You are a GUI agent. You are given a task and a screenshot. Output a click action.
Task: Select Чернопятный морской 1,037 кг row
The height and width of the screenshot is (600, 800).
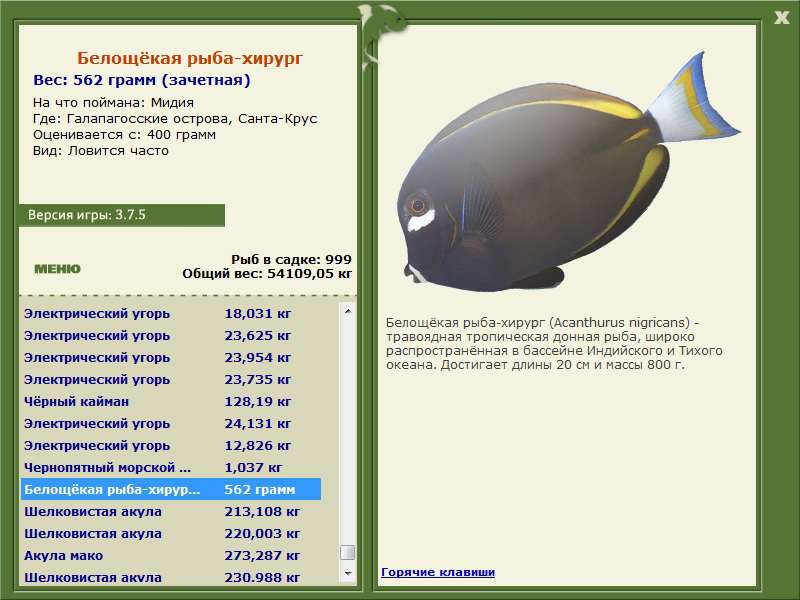coord(171,467)
